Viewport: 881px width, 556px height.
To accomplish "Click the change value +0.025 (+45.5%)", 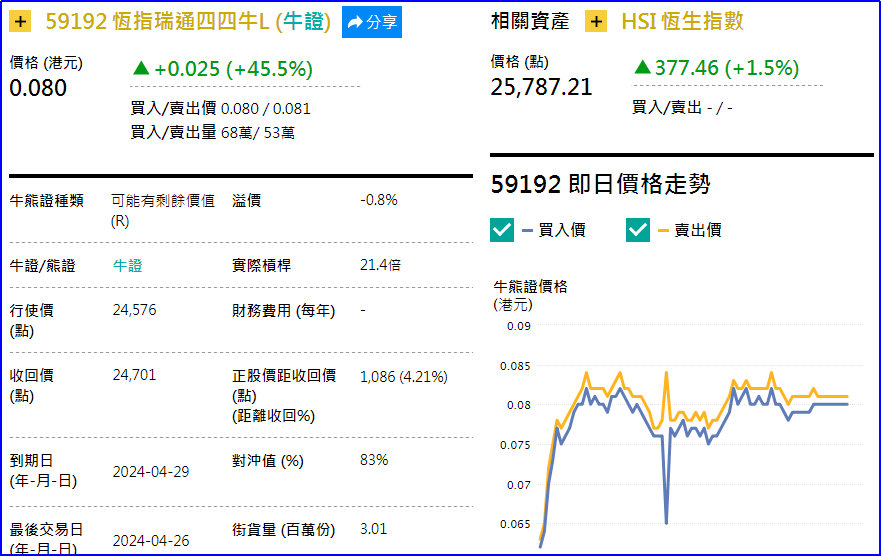I will [x=222, y=69].
